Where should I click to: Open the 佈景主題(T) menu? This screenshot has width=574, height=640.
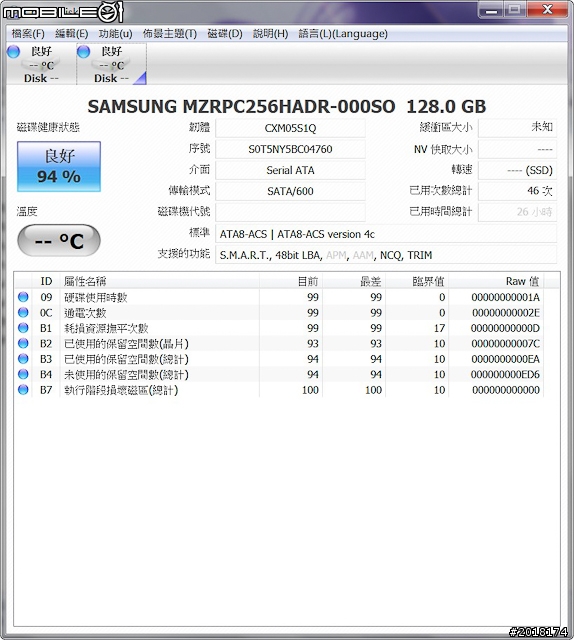click(x=170, y=33)
